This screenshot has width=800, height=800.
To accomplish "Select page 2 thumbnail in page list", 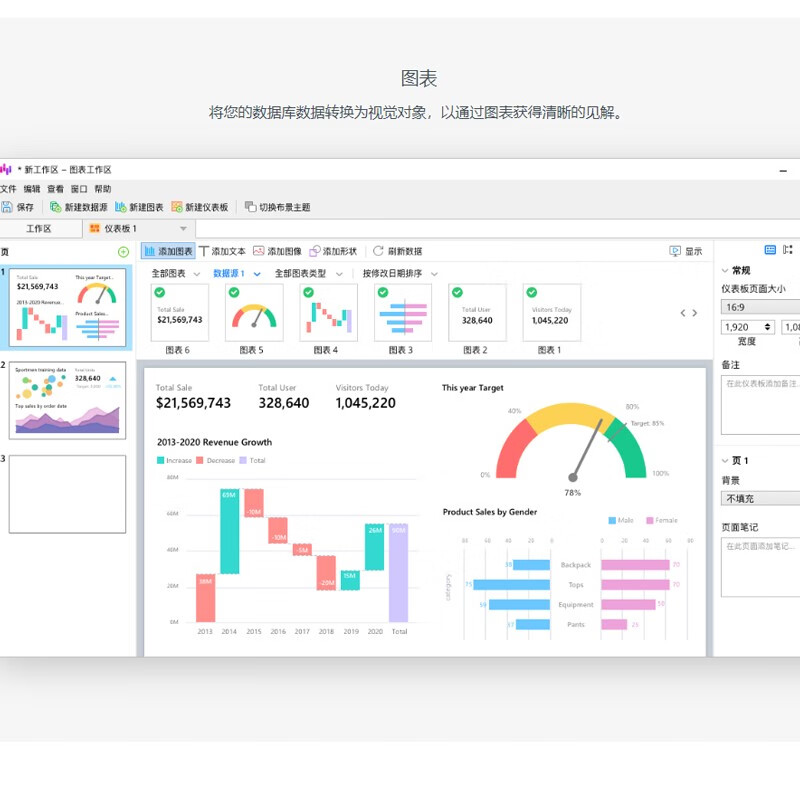I will click(x=68, y=400).
